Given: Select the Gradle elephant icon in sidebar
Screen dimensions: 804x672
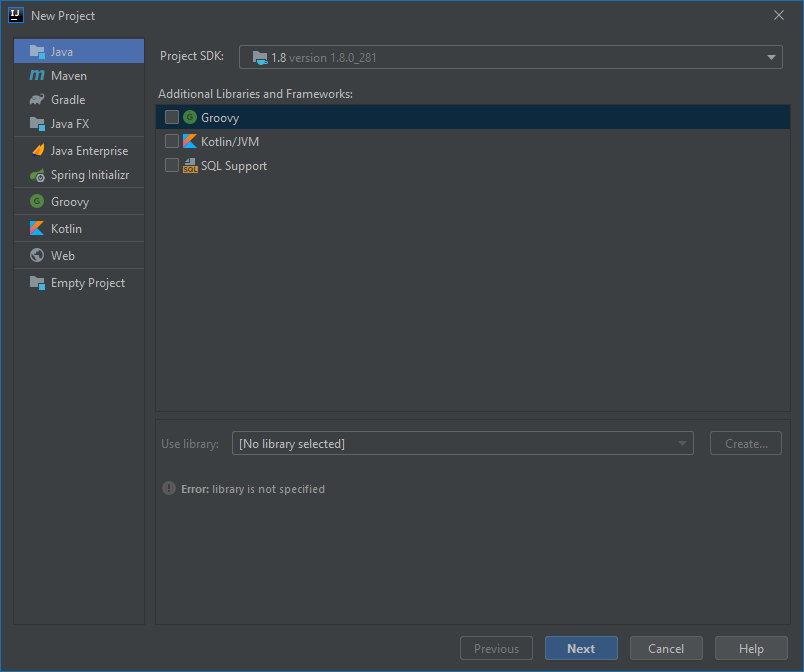Looking at the screenshot, I should (37, 99).
